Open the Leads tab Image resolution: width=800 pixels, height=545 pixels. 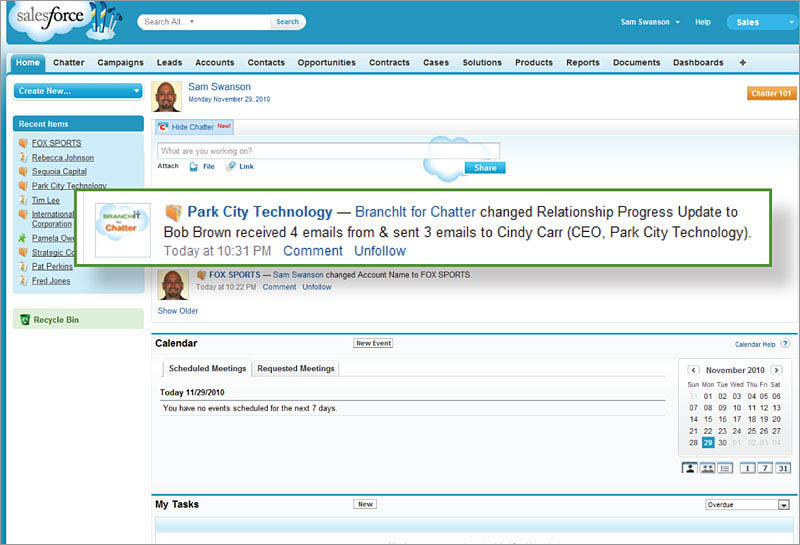[x=169, y=63]
